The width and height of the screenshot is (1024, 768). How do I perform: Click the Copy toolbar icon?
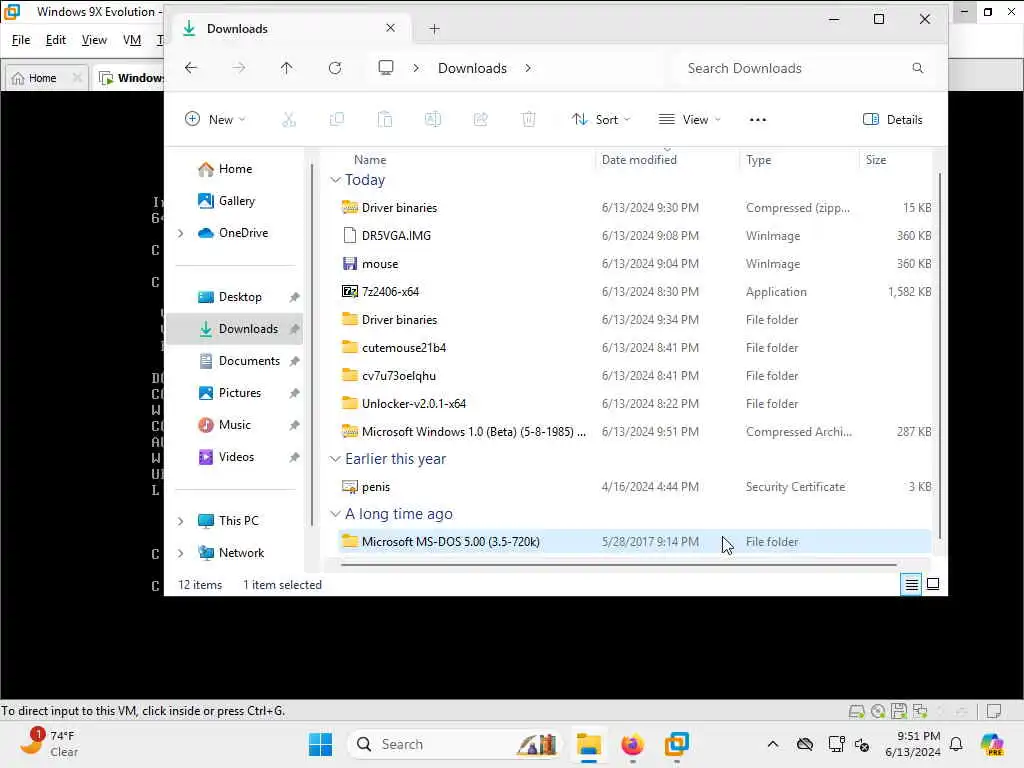point(337,120)
